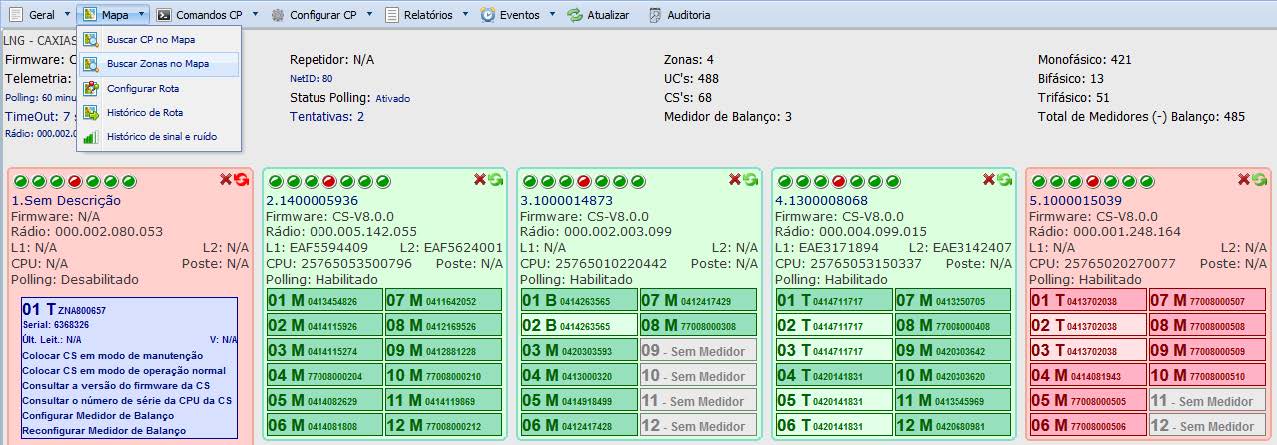
Task: Click the Eventos clock icon
Action: (487, 15)
